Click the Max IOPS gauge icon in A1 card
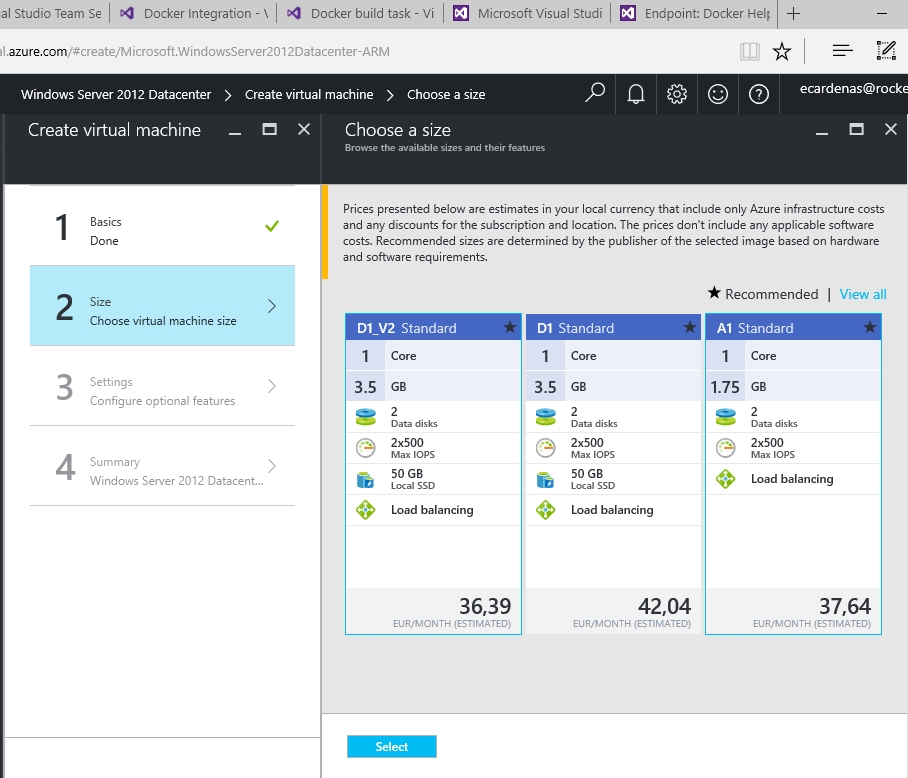This screenshot has height=778, width=908. click(726, 448)
